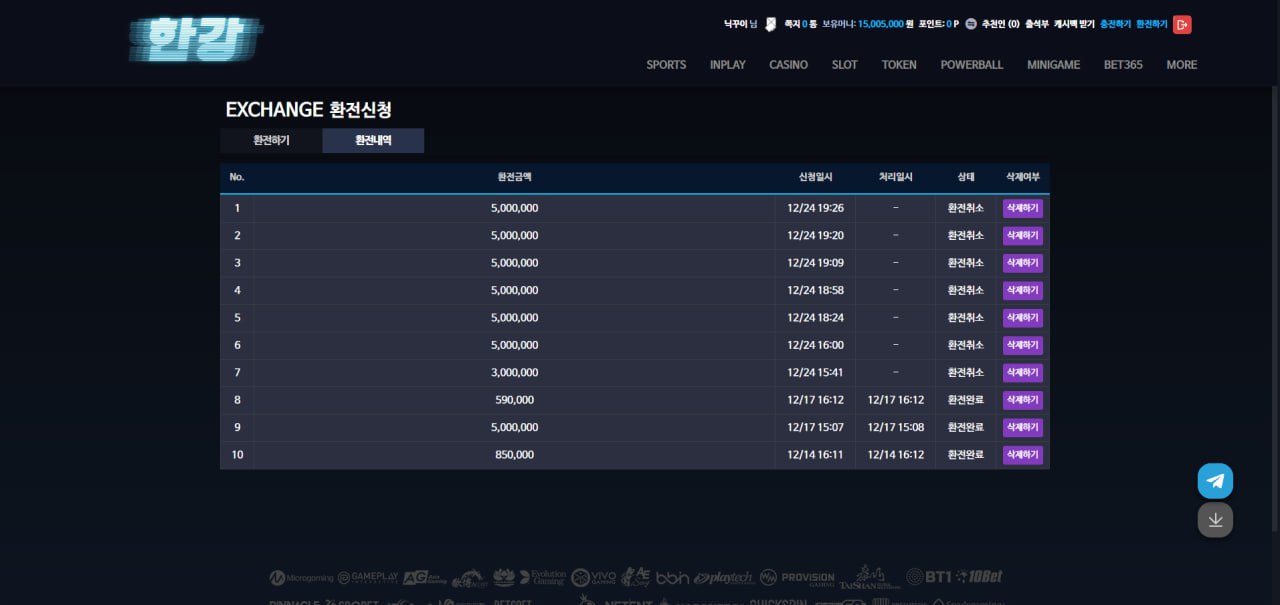Open the POWERBALL menu

point(971,65)
